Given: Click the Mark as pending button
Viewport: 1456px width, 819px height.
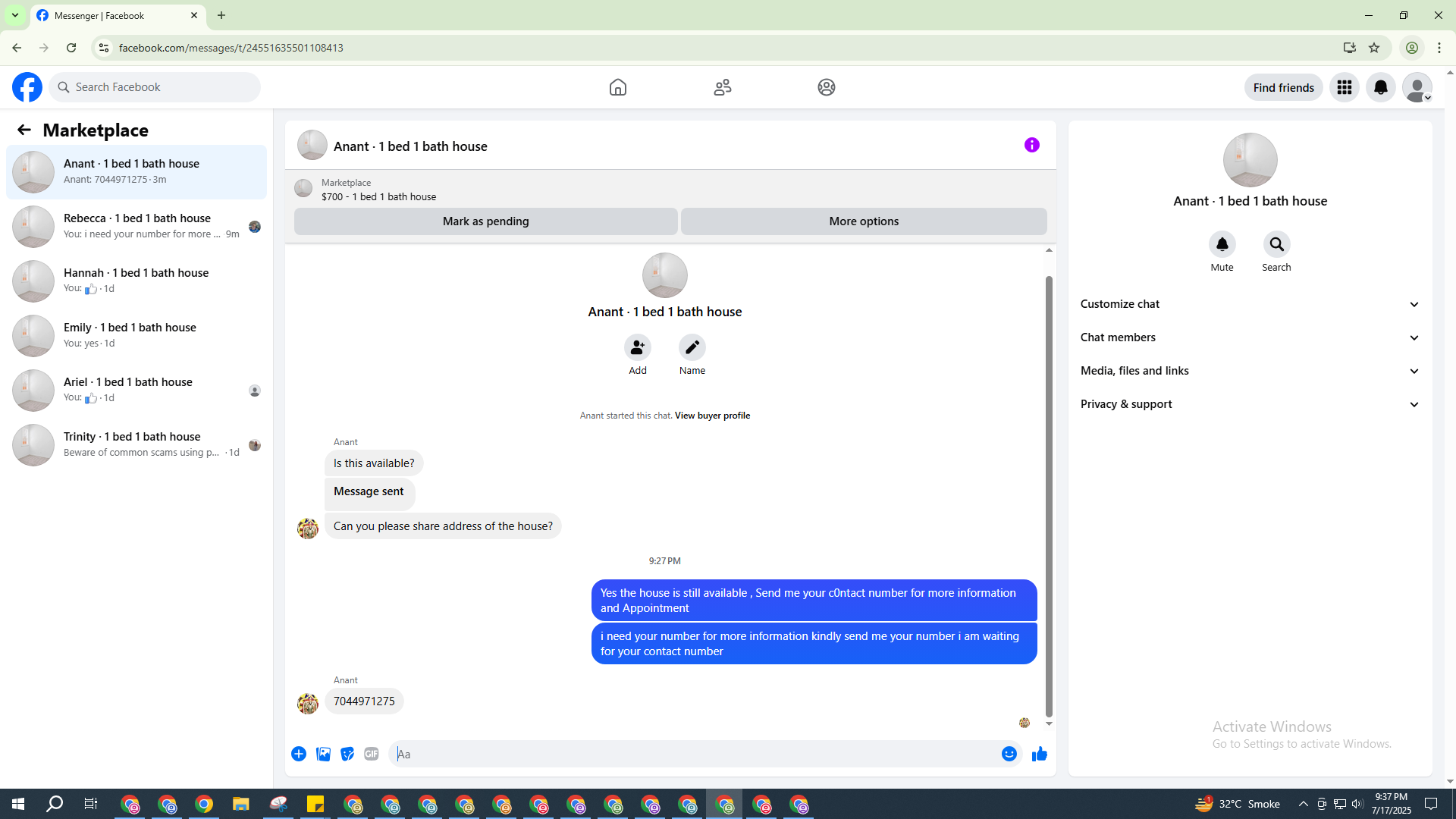Looking at the screenshot, I should (x=486, y=221).
